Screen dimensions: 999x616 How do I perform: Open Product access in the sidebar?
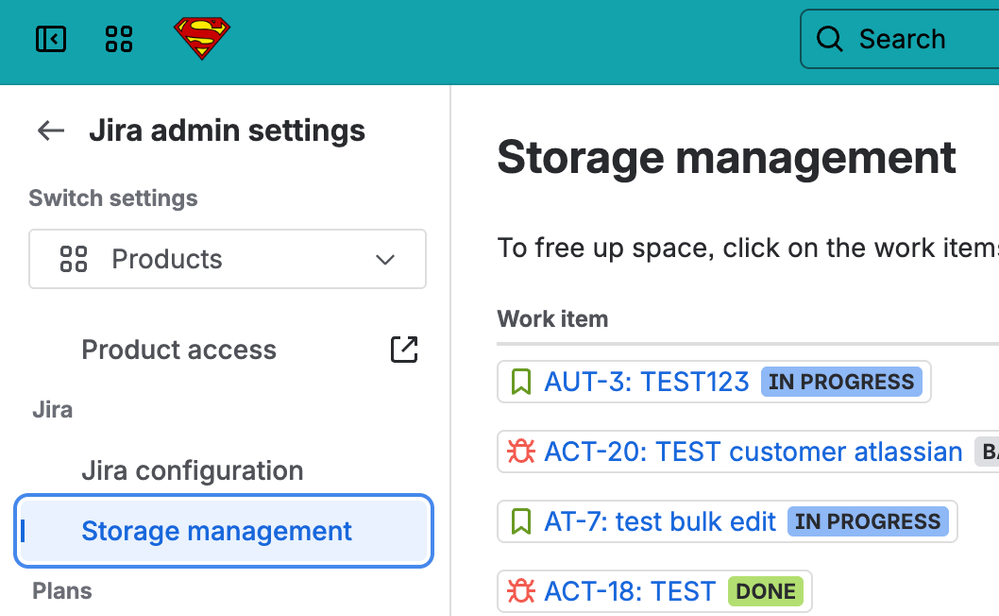point(179,350)
